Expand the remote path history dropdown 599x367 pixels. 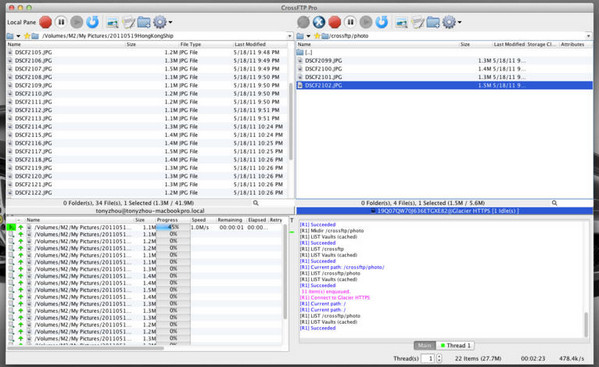tap(588, 36)
